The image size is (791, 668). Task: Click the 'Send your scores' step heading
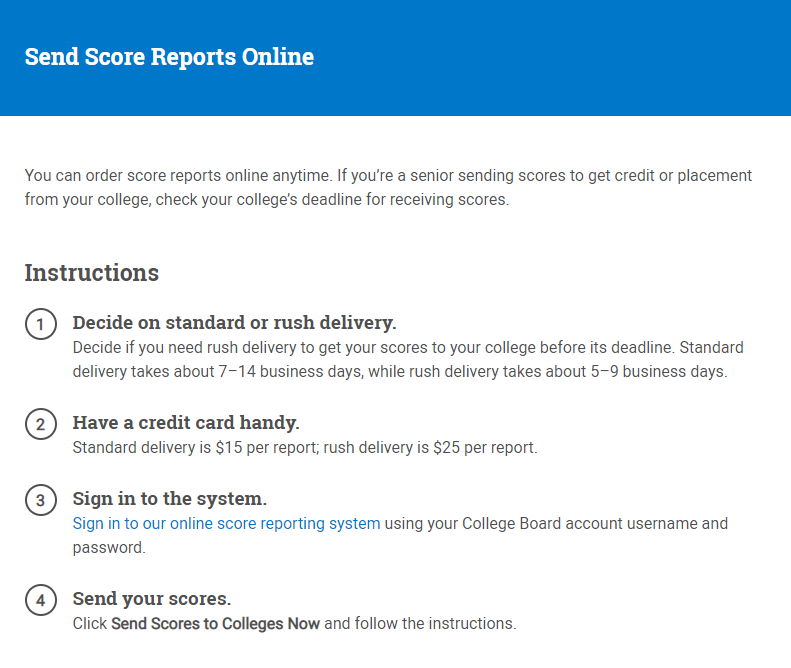151,599
